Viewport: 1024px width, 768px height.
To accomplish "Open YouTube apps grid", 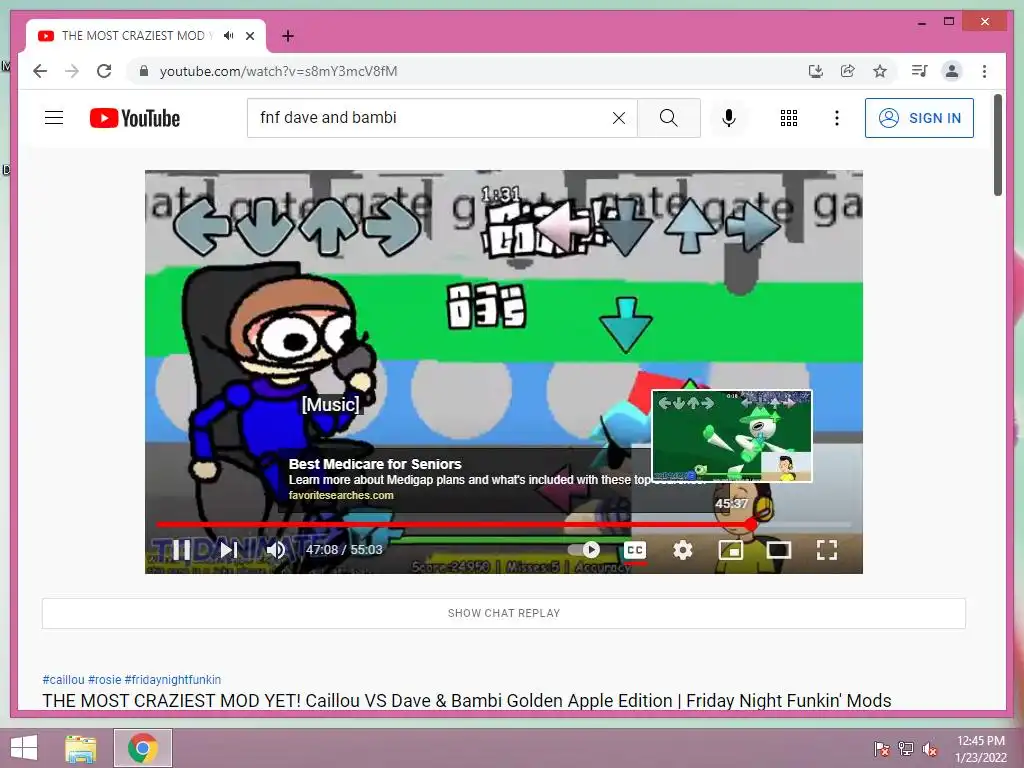I will (789, 118).
